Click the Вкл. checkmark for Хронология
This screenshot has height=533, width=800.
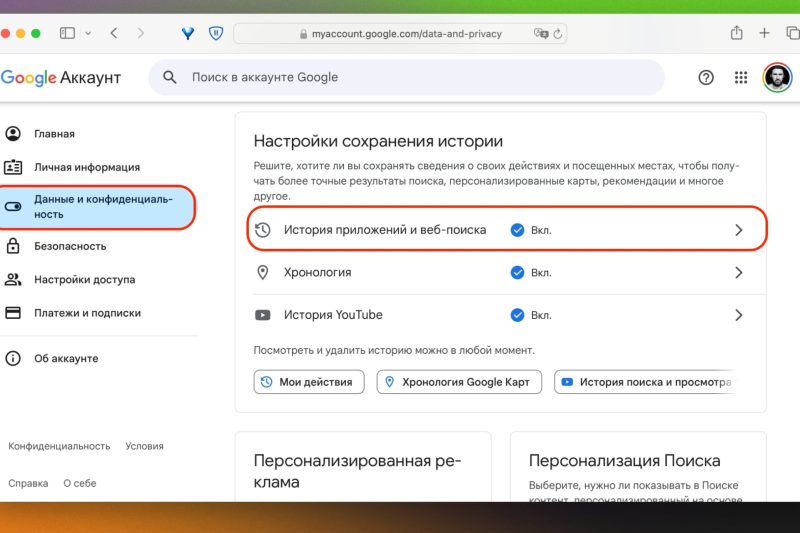click(517, 272)
